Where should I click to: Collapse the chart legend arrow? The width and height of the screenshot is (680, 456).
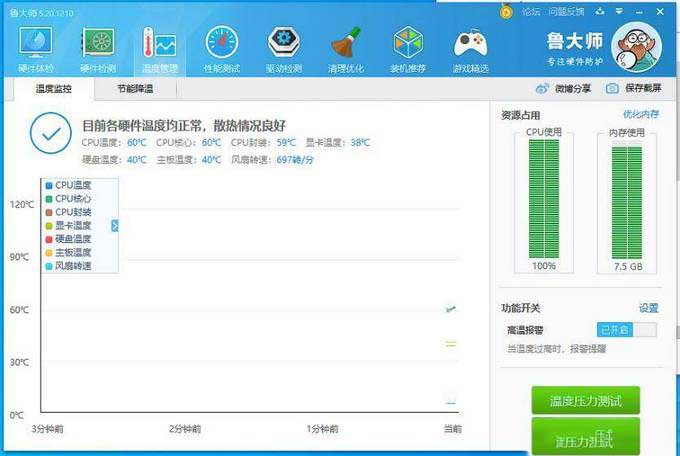click(x=114, y=226)
